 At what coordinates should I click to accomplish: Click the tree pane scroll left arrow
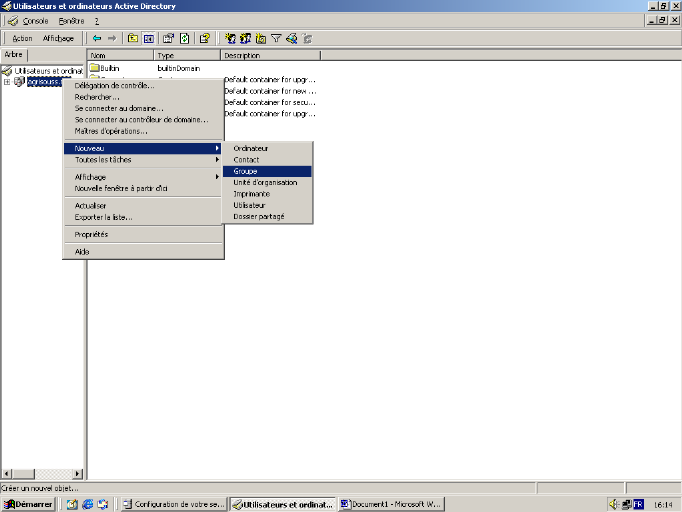pos(7,474)
